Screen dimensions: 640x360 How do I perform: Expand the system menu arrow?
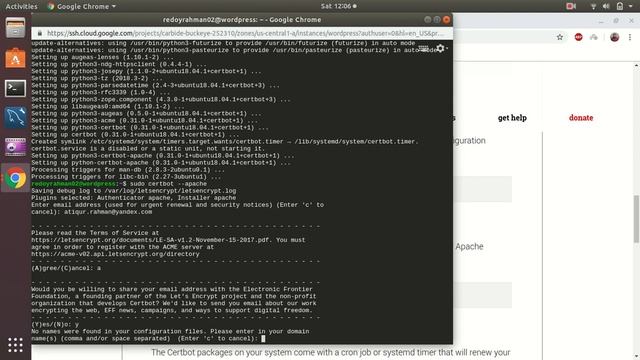[x=631, y=7]
